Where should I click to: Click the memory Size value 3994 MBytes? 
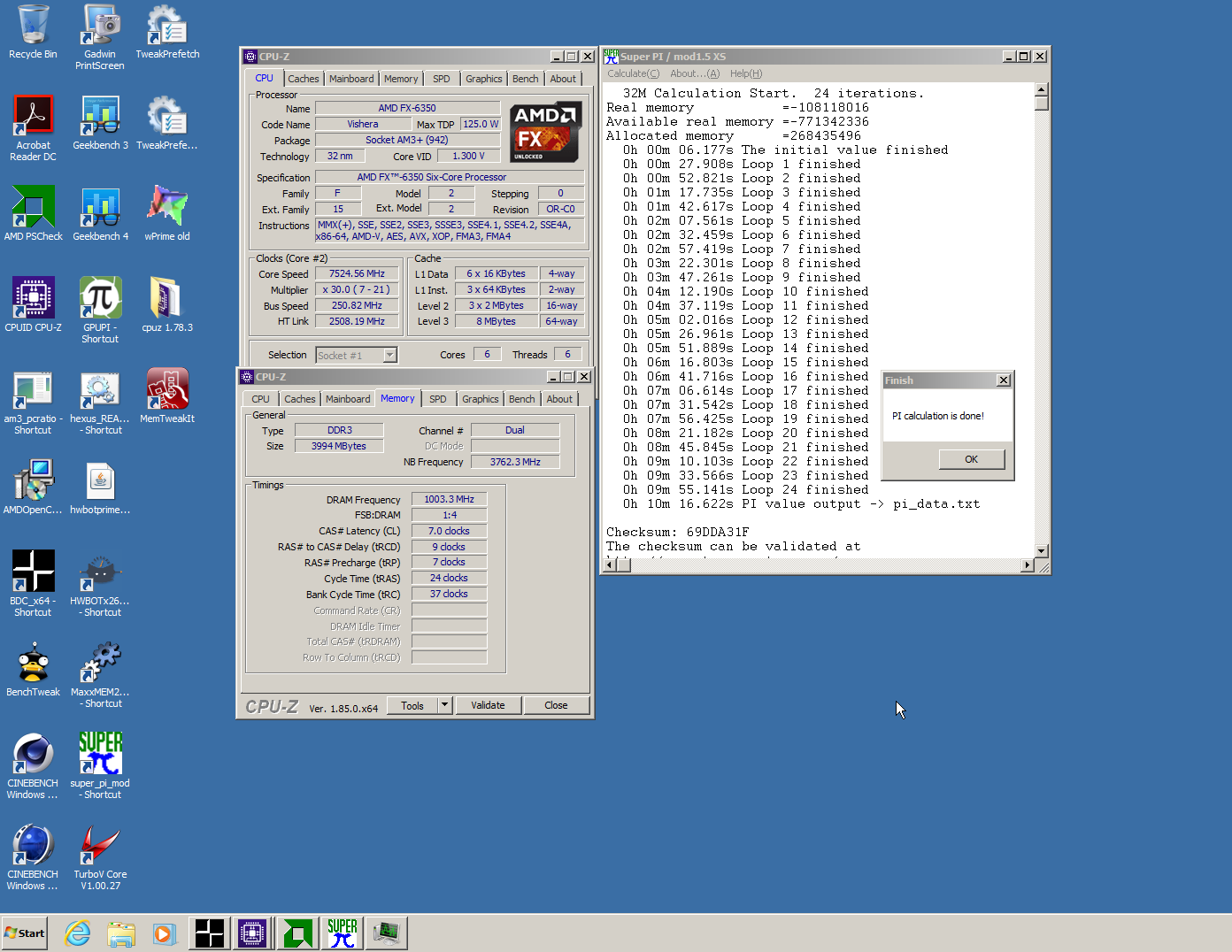coord(338,446)
